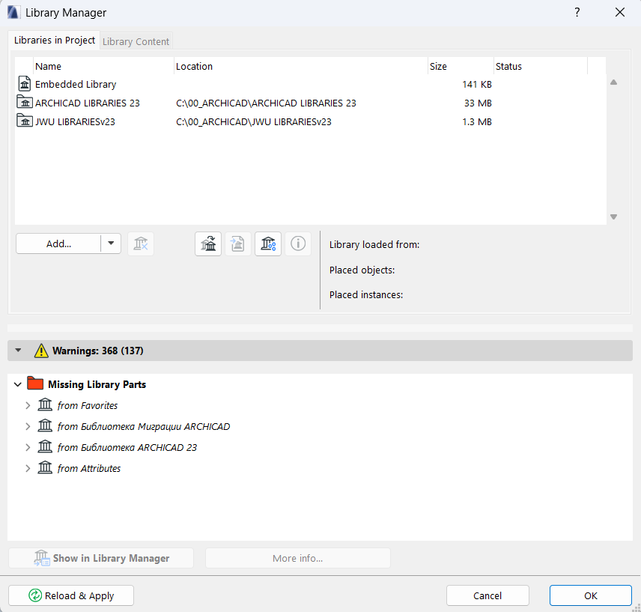Sort by the Size column header
The width and height of the screenshot is (641, 612).
tap(460, 66)
